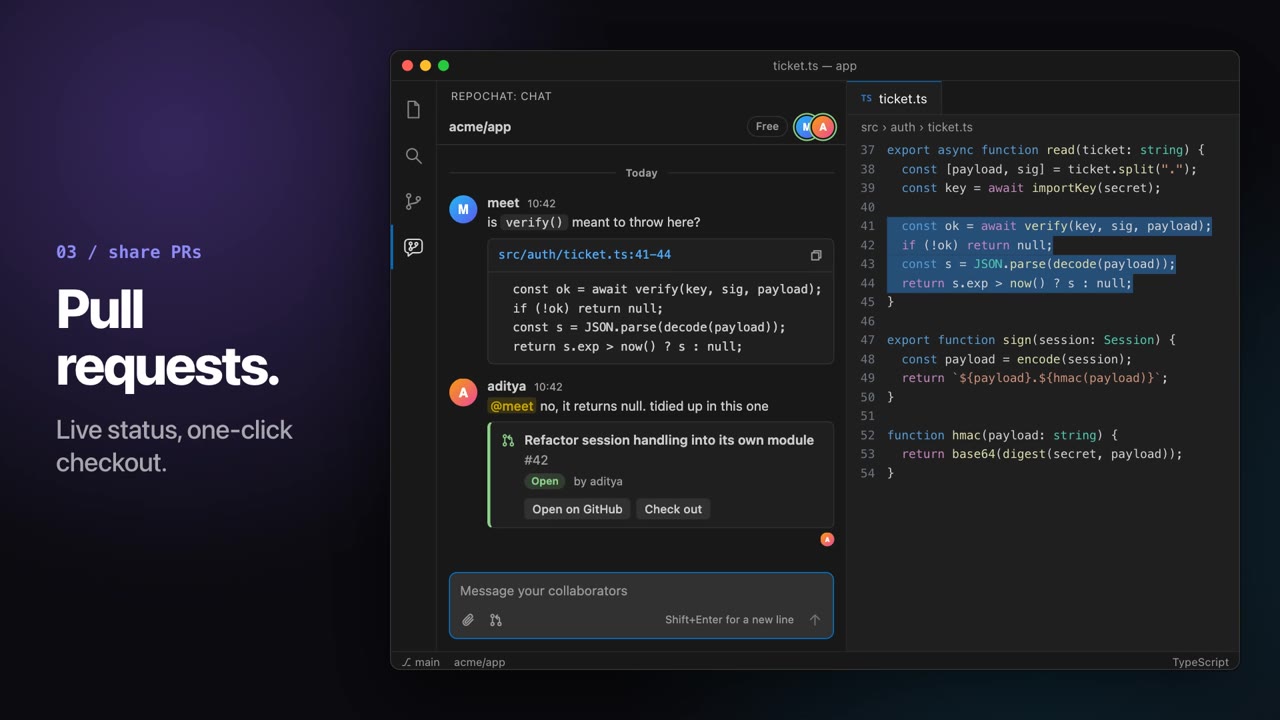
Task: Click the Open status badge on PR
Action: tap(545, 481)
